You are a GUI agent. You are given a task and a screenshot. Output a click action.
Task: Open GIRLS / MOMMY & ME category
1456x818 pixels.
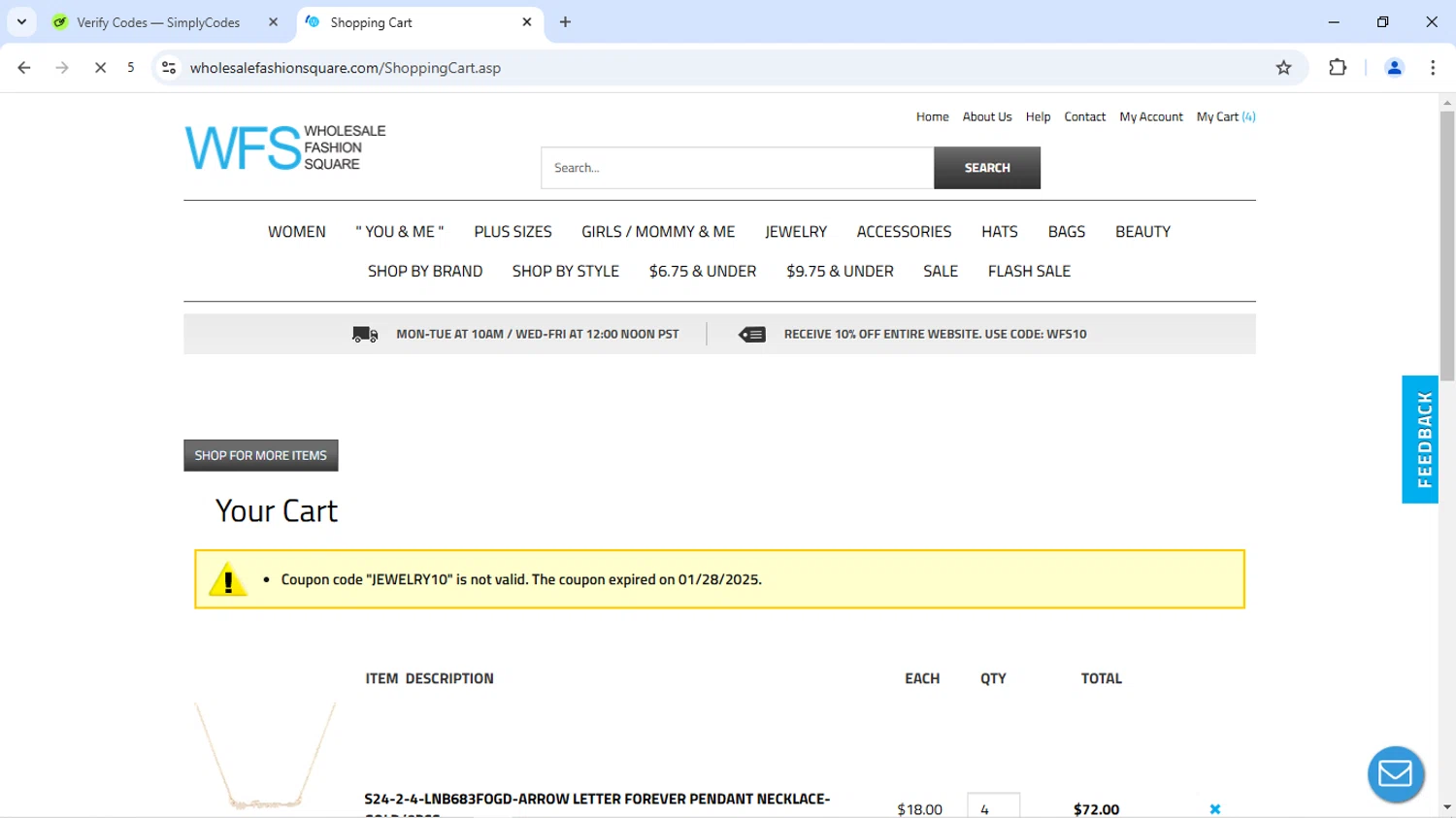[x=658, y=232]
